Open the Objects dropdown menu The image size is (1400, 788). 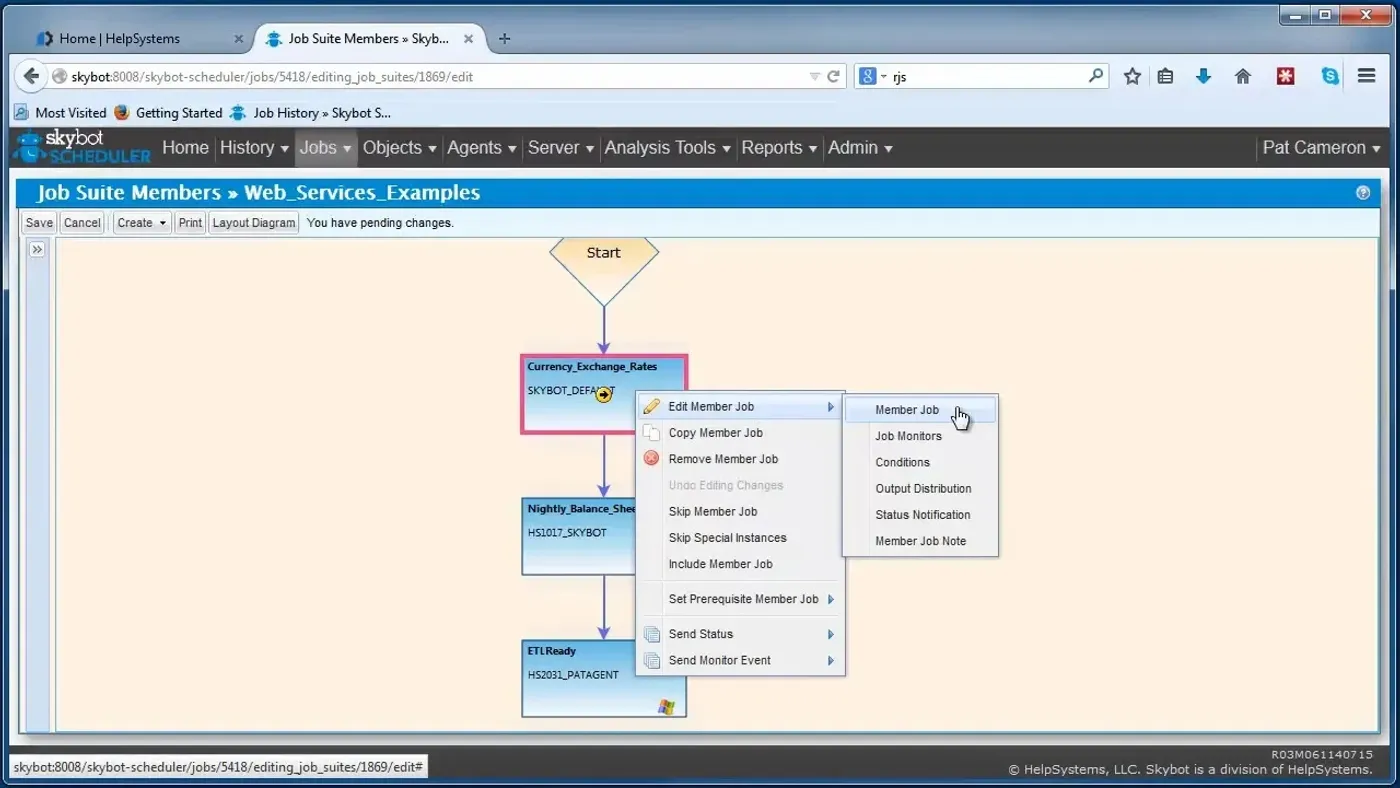pyautogui.click(x=399, y=148)
